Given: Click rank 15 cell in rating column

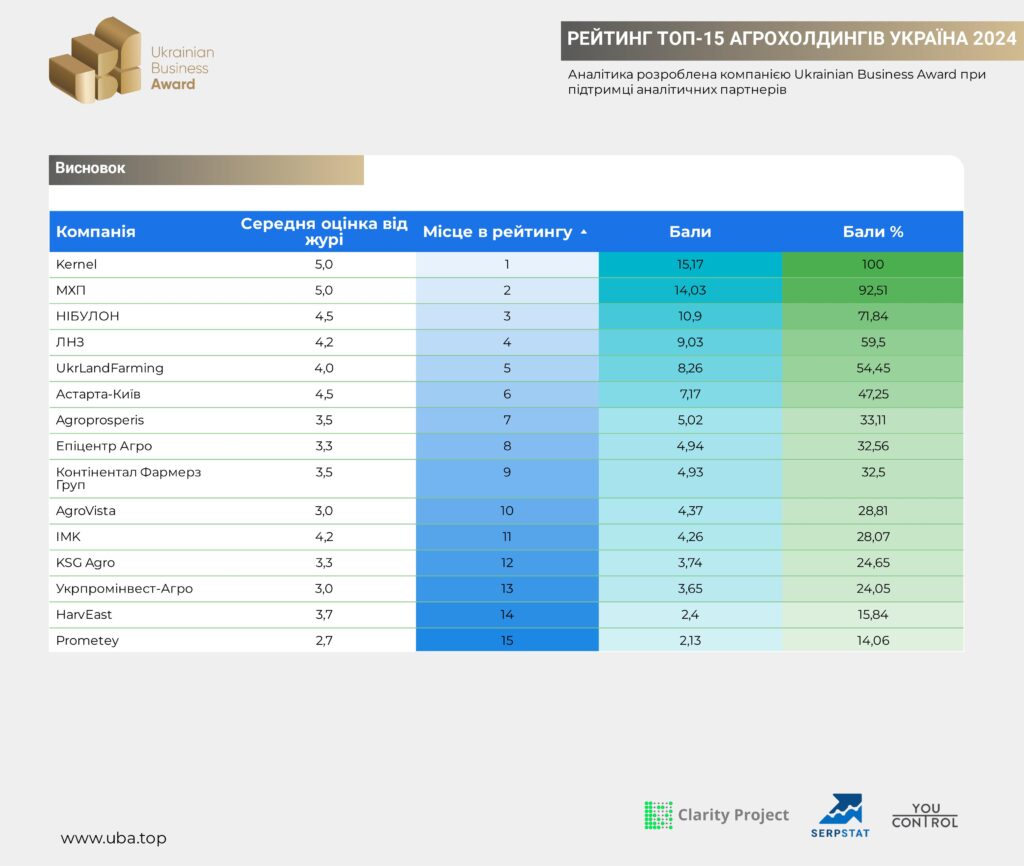Looking at the screenshot, I should tap(507, 640).
